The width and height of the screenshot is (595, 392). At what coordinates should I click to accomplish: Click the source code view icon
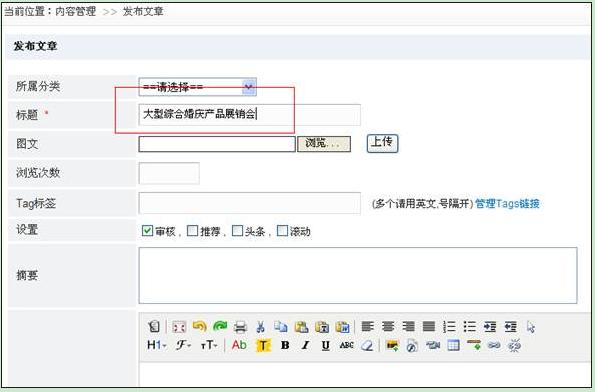coord(154,326)
